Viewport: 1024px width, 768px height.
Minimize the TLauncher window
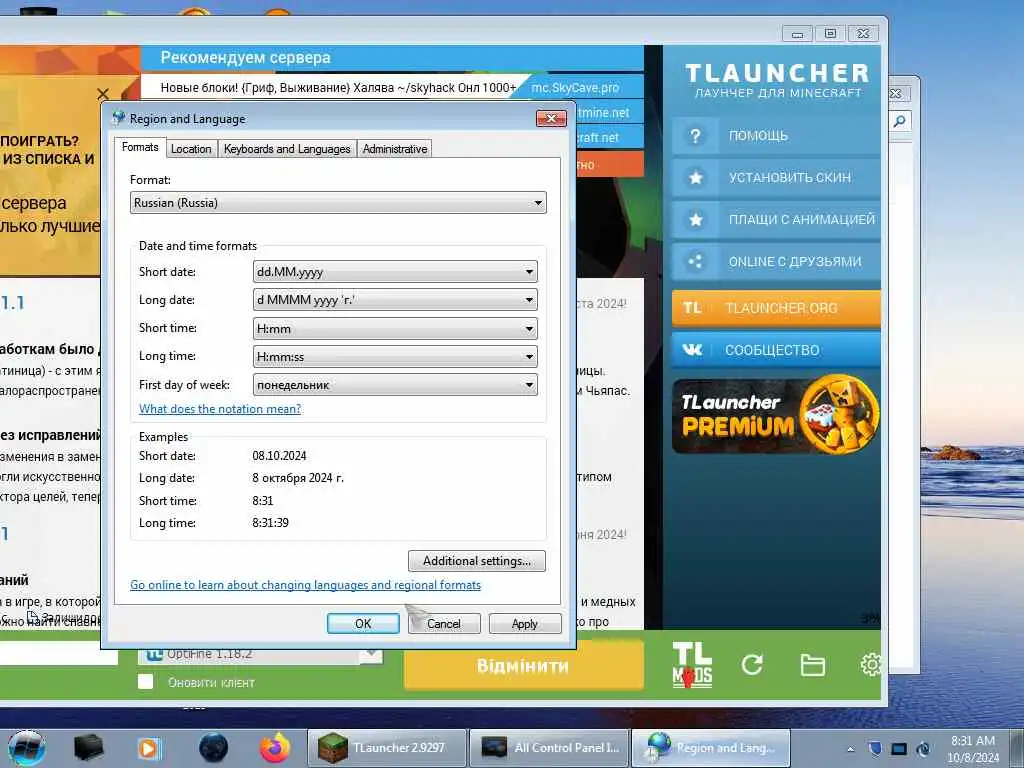click(797, 33)
